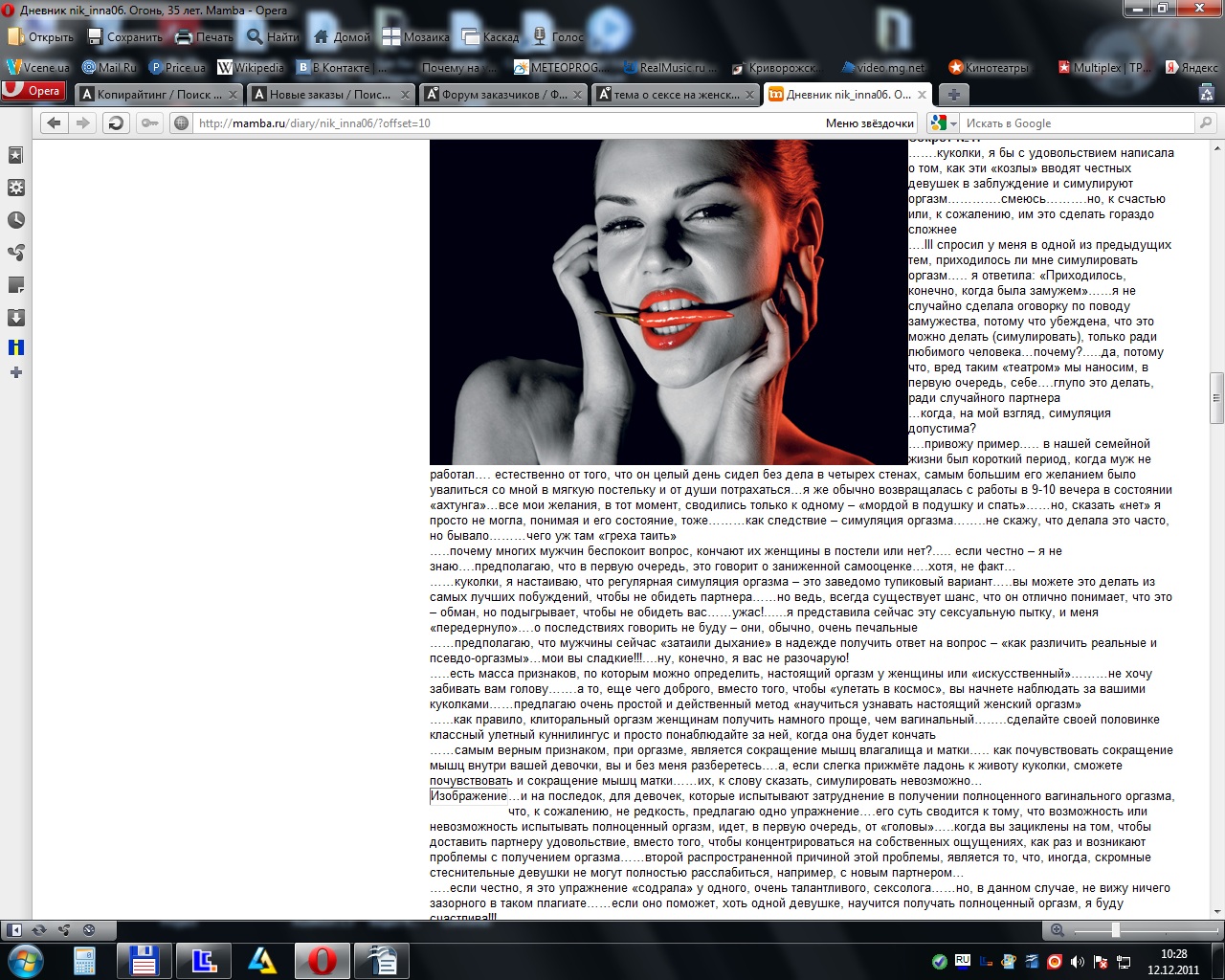Screen dimensions: 1225x980
Task: Expand the Google search engine dropdown
Action: click(944, 122)
